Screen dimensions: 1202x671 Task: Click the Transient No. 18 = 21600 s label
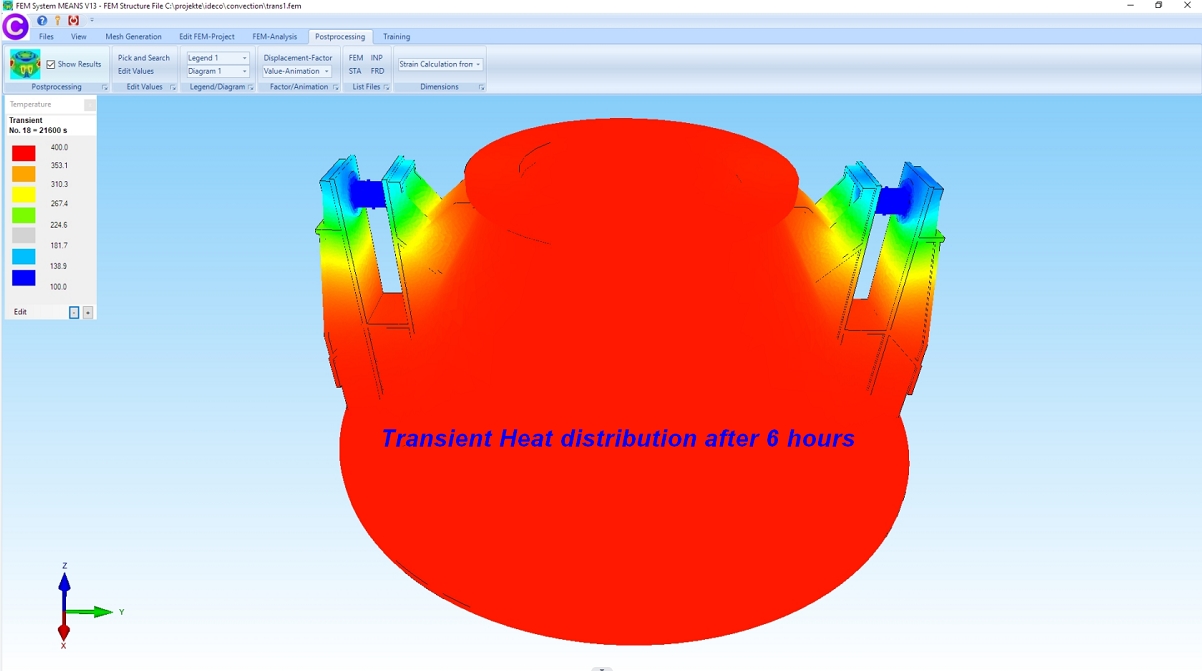[x=38, y=125]
